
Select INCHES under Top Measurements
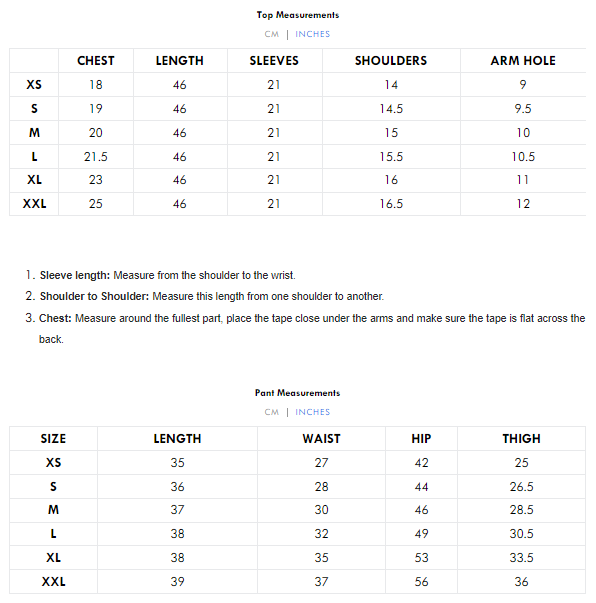tap(313, 34)
